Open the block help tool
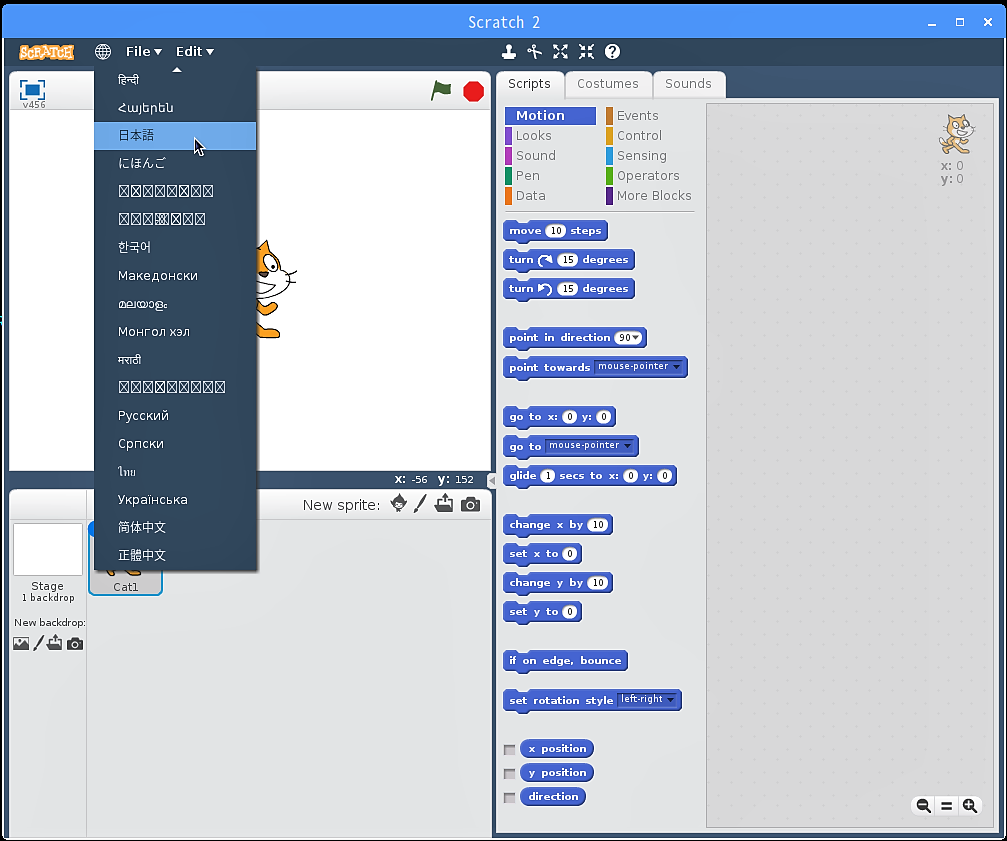This screenshot has height=841, width=1007. point(613,51)
